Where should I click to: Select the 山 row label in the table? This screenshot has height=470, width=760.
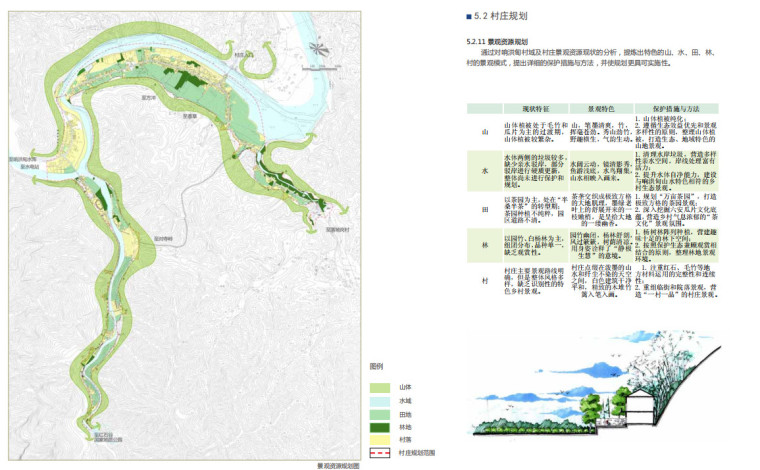484,130
